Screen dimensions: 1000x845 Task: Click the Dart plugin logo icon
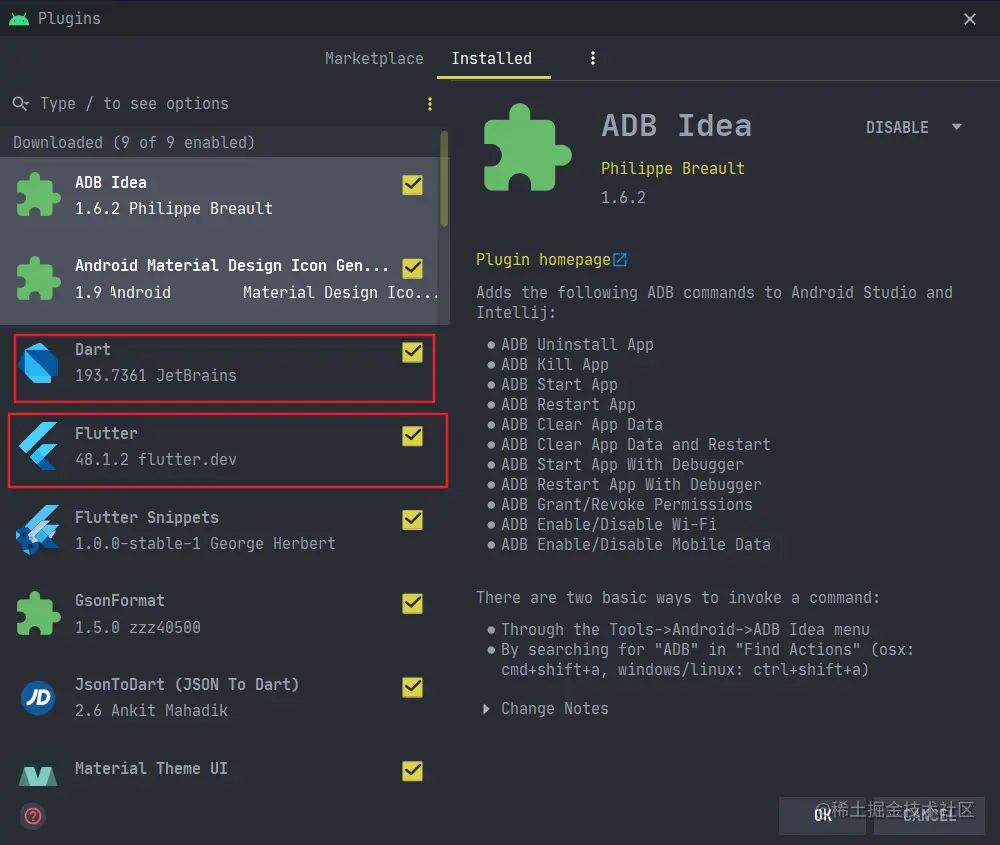click(x=38, y=363)
